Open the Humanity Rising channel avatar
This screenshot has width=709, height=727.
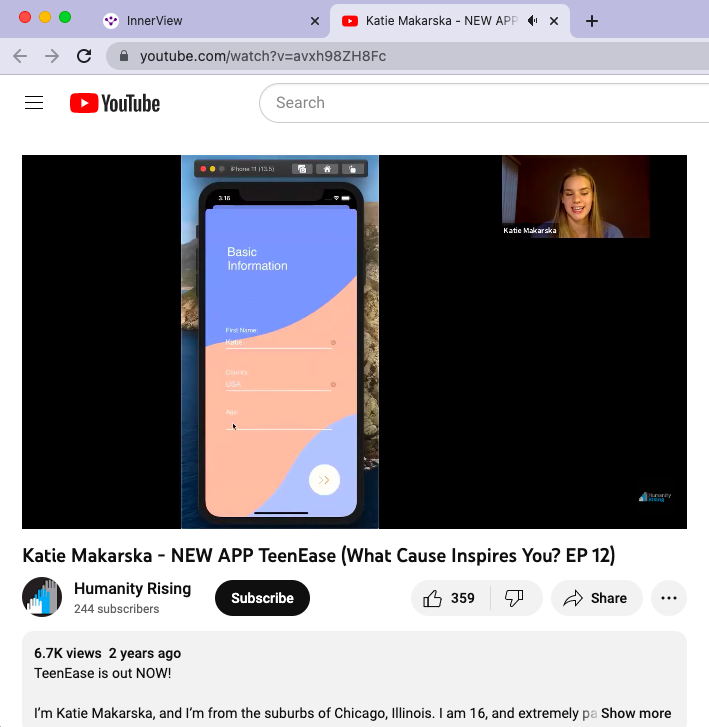pos(42,597)
